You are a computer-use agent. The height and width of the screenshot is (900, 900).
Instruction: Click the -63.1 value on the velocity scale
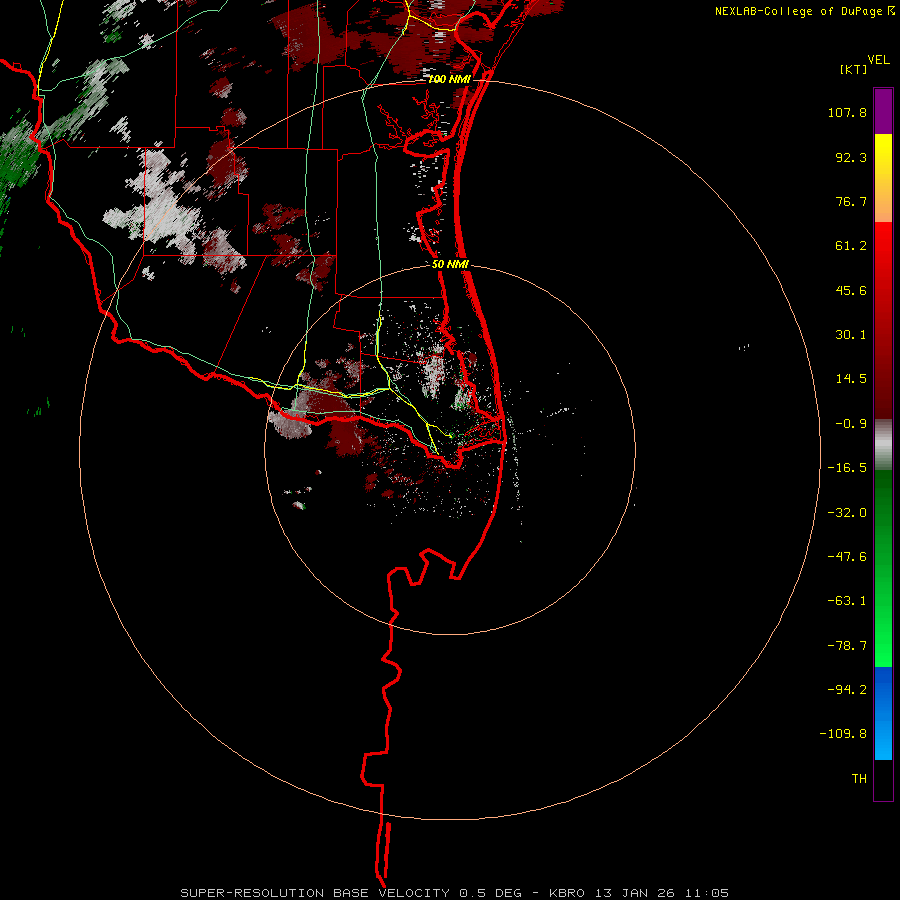coord(847,601)
